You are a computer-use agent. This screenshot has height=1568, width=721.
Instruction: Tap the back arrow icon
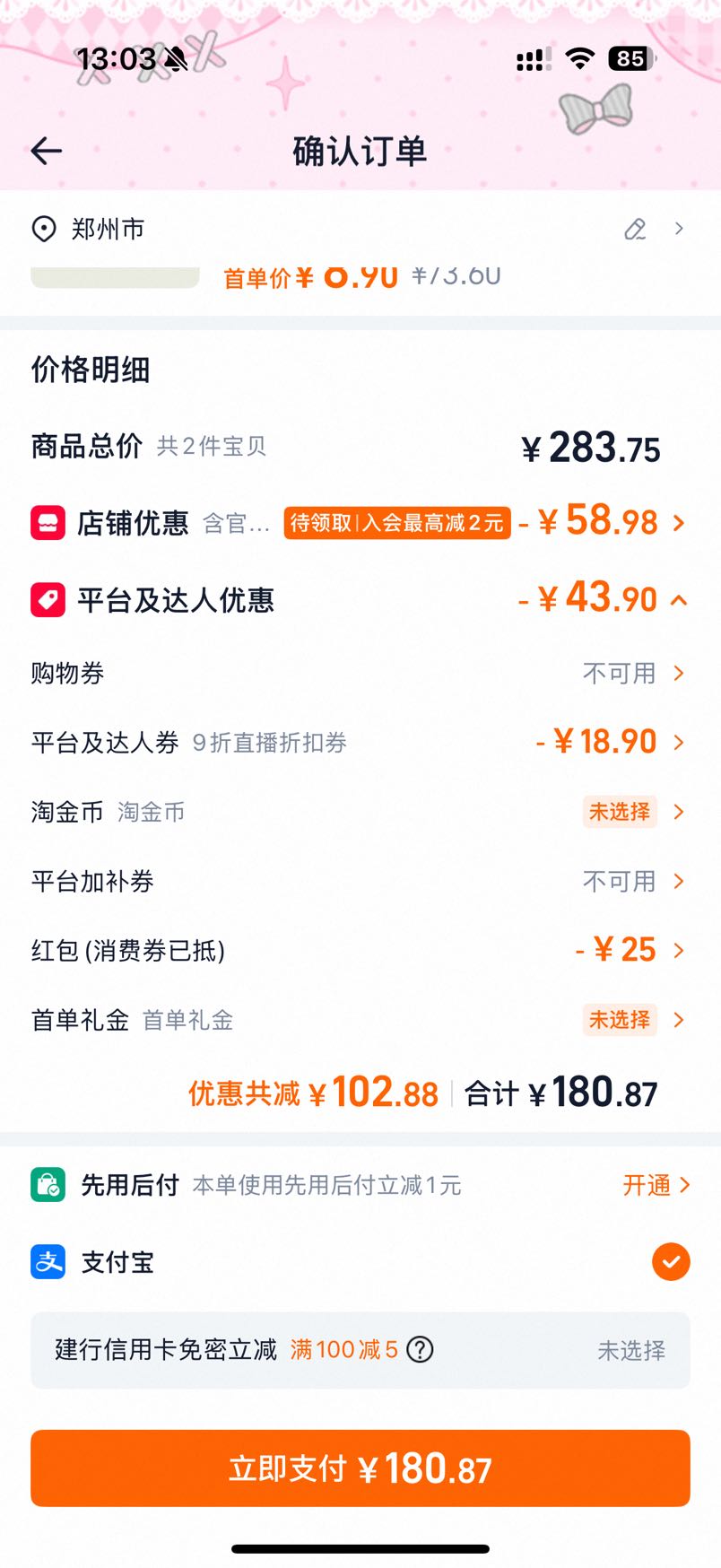click(47, 152)
